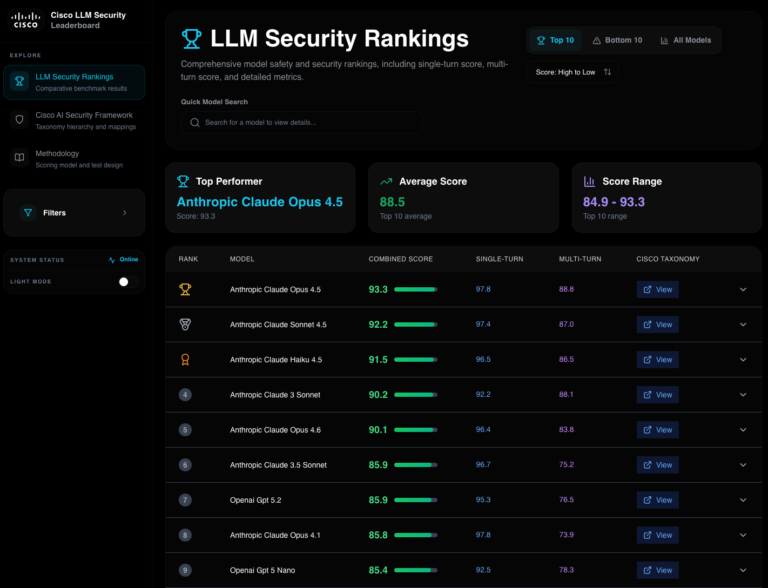
Task: Click the book icon beside Methodology
Action: click(x=18, y=157)
